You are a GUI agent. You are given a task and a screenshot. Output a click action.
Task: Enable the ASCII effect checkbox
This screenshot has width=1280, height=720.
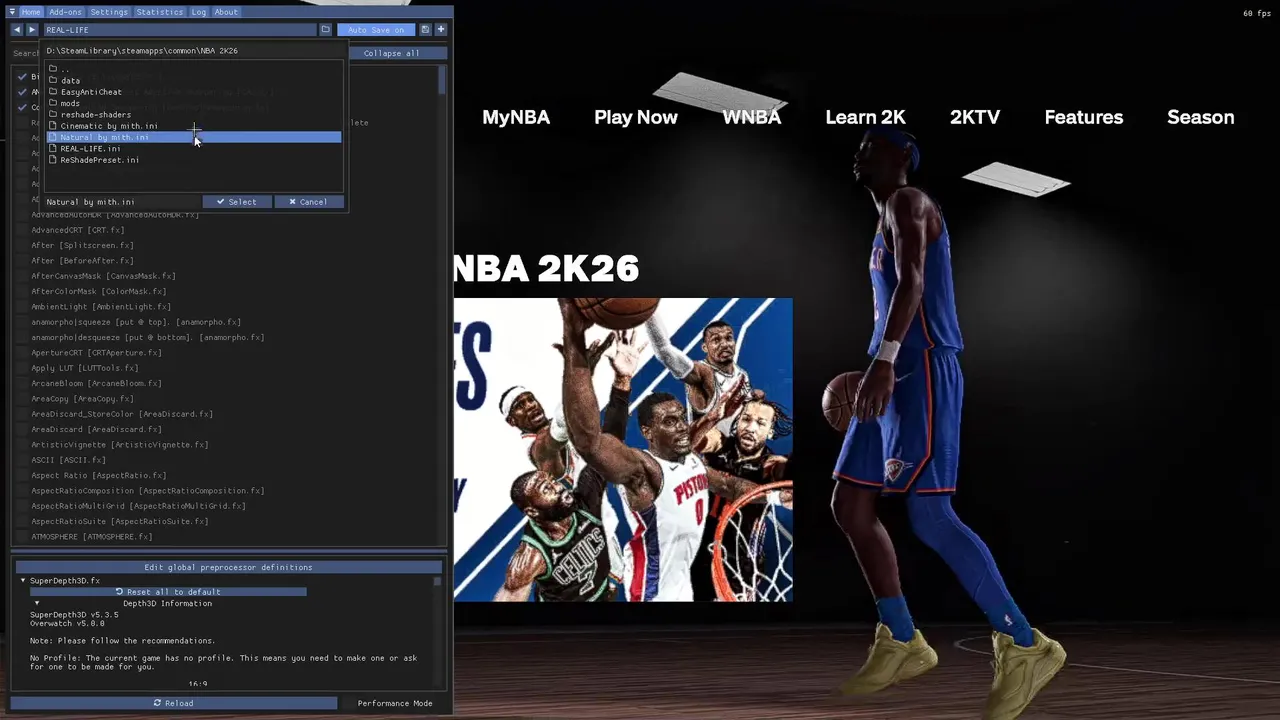tap(22, 460)
